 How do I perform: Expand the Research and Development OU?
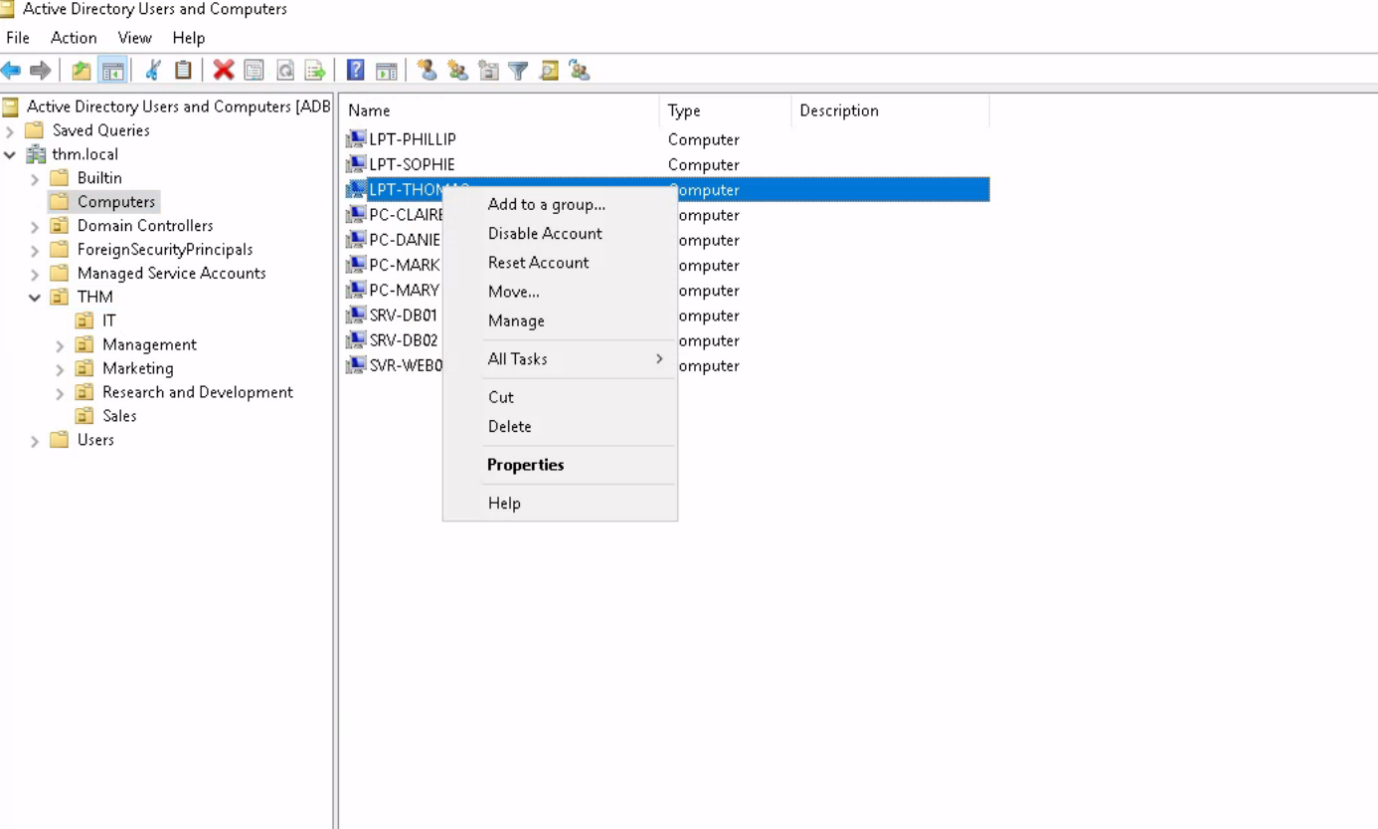pos(59,393)
